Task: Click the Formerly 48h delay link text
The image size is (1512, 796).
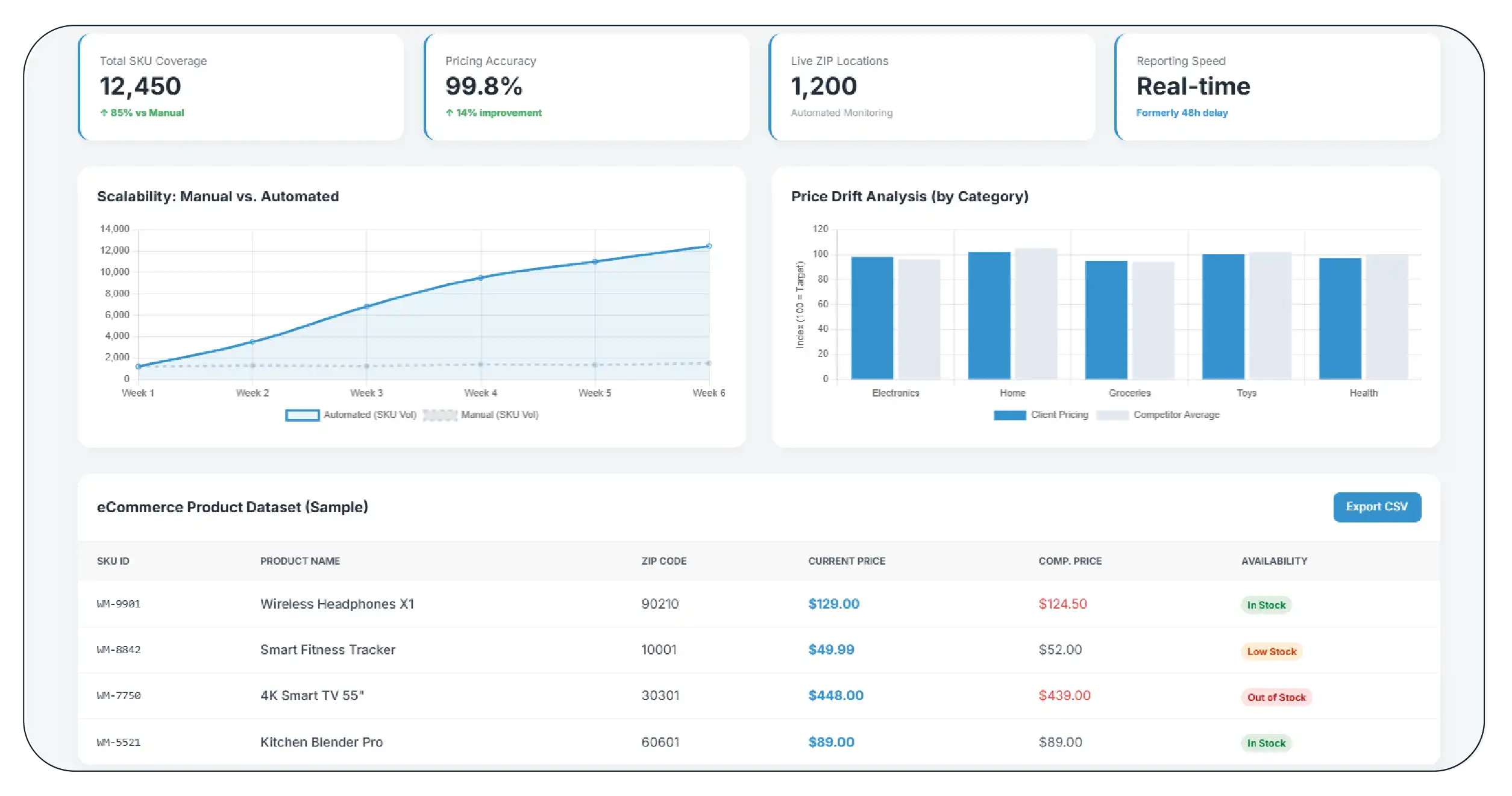Action: [1181, 113]
